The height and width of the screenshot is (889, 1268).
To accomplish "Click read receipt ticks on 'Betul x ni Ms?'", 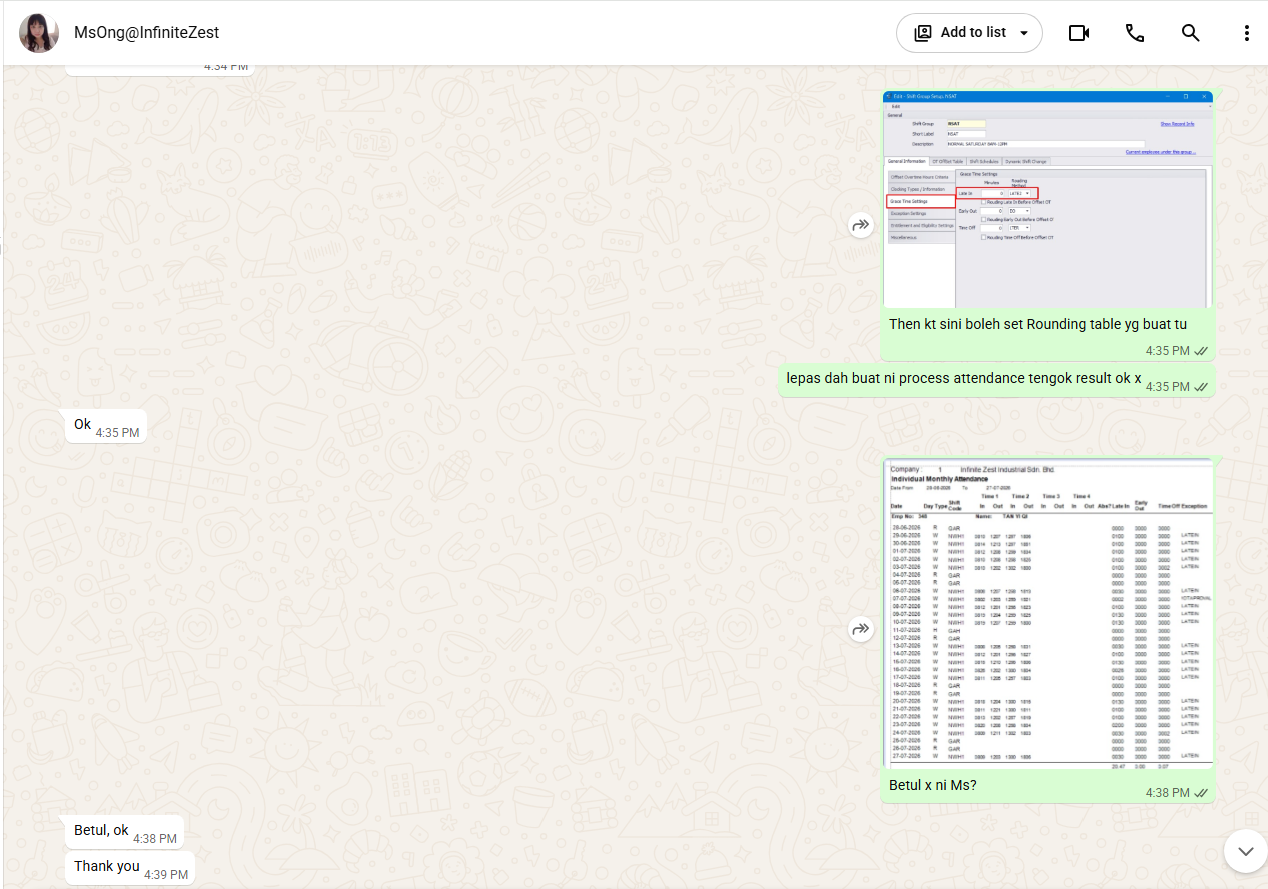I will 1201,793.
